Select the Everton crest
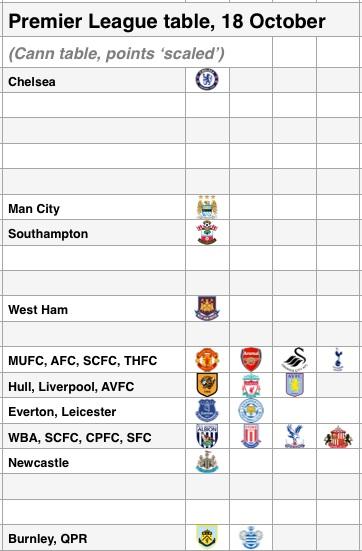 [x=207, y=410]
